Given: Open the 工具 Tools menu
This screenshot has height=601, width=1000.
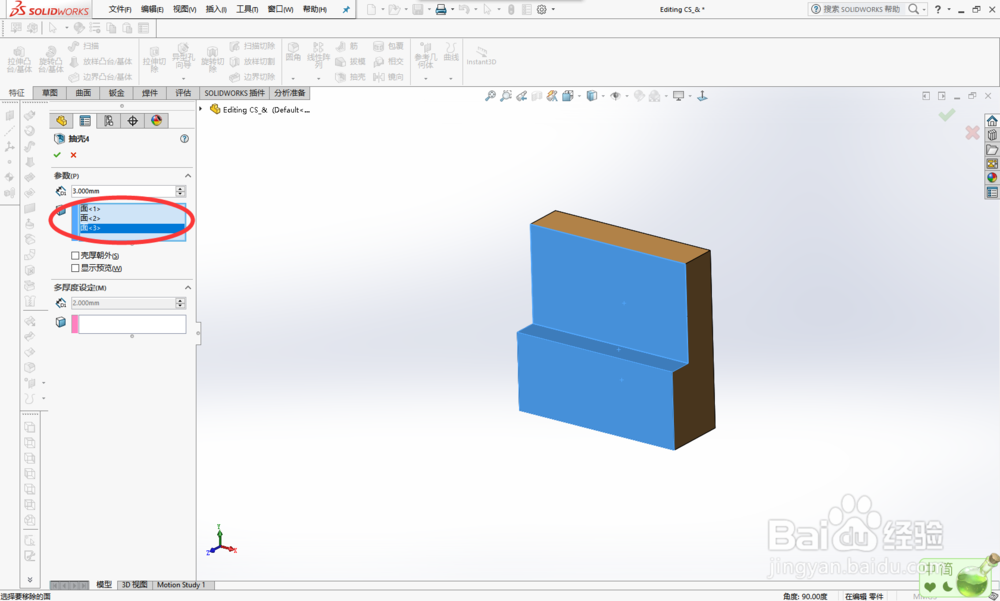Looking at the screenshot, I should [247, 9].
